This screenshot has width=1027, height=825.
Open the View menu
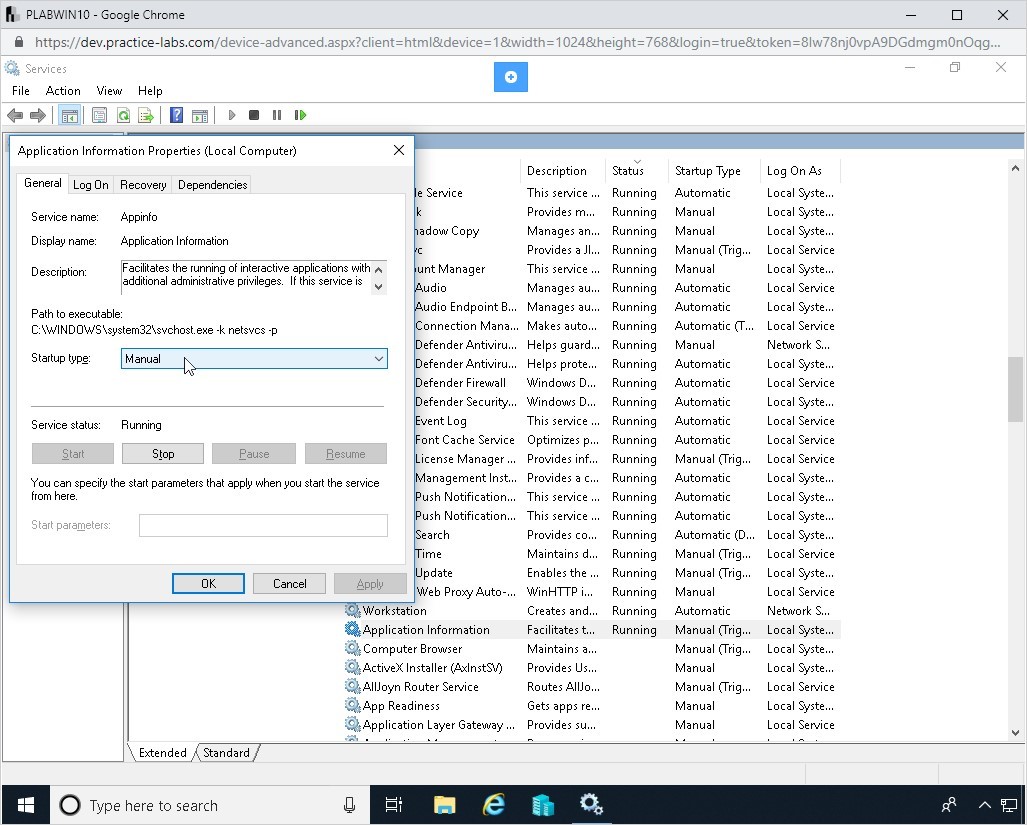(109, 91)
